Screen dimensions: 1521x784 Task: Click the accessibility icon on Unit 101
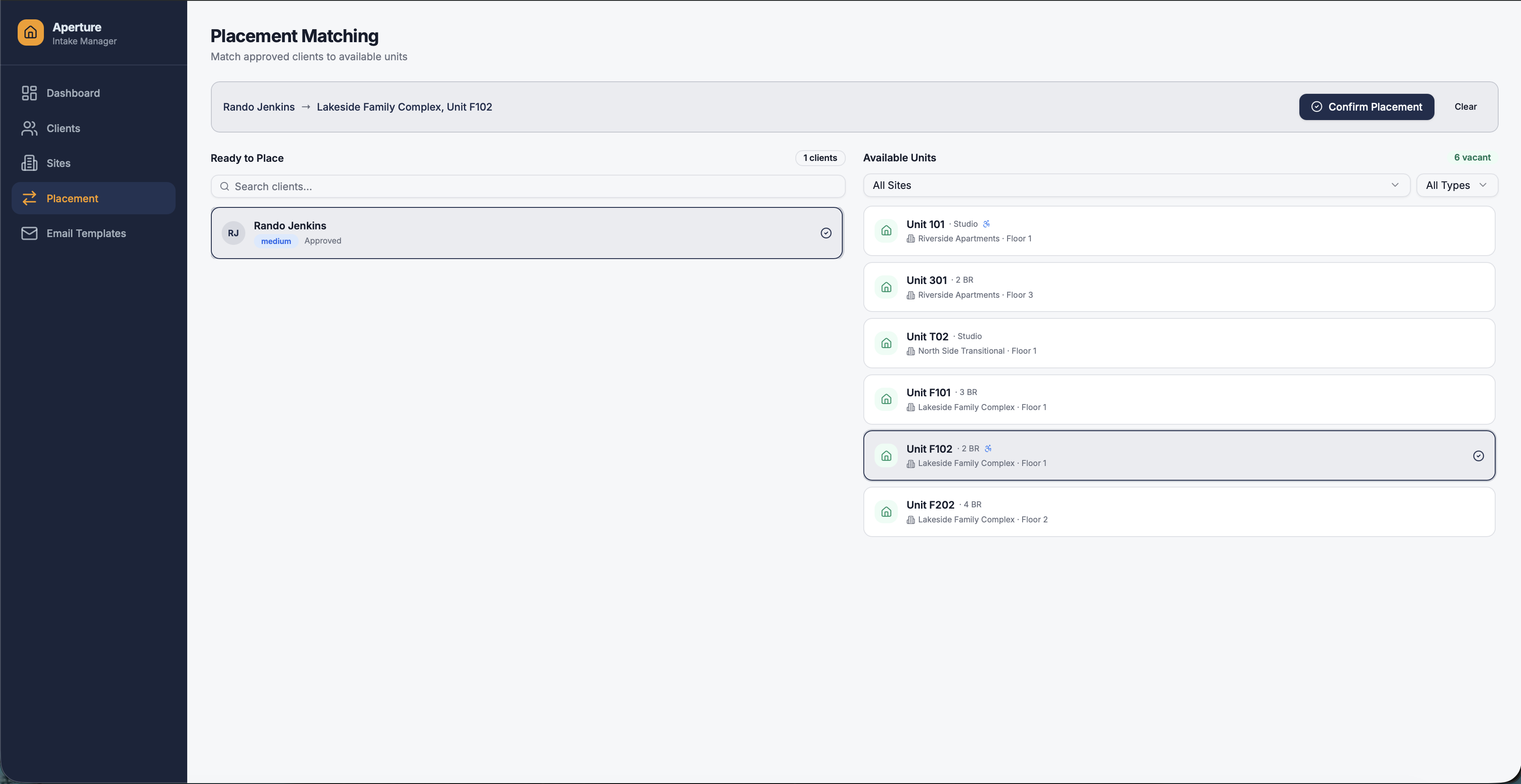pos(986,224)
